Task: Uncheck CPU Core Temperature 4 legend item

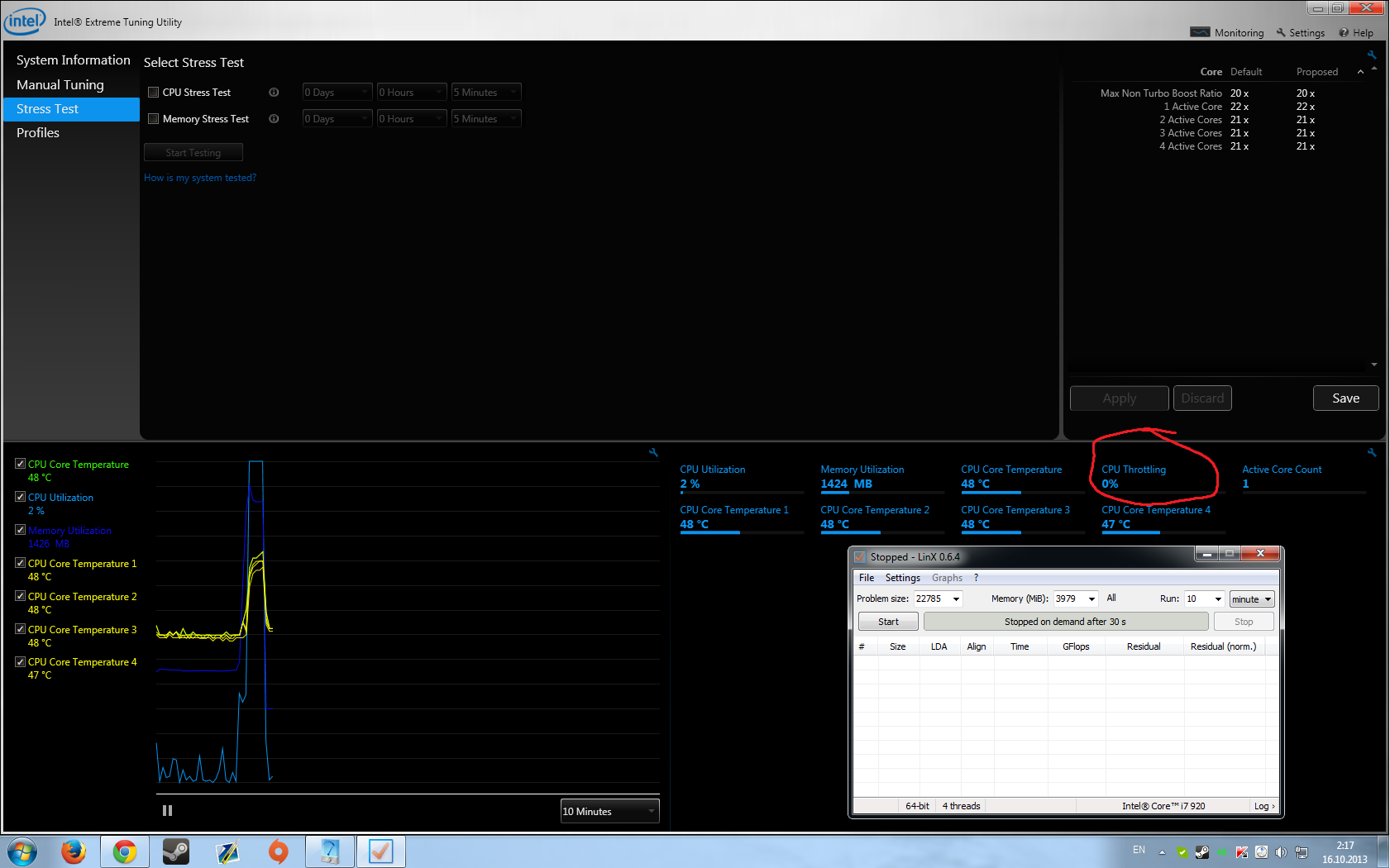Action: (x=21, y=661)
